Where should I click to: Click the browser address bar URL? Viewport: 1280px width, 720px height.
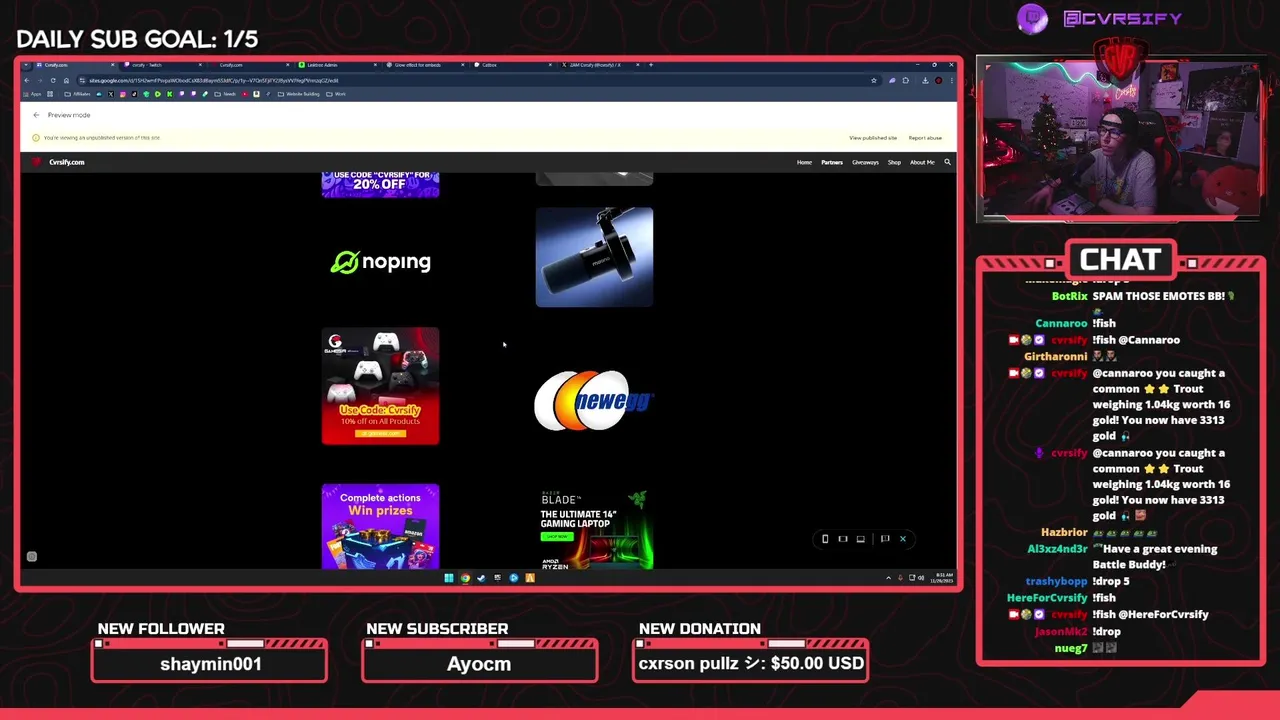point(213,80)
